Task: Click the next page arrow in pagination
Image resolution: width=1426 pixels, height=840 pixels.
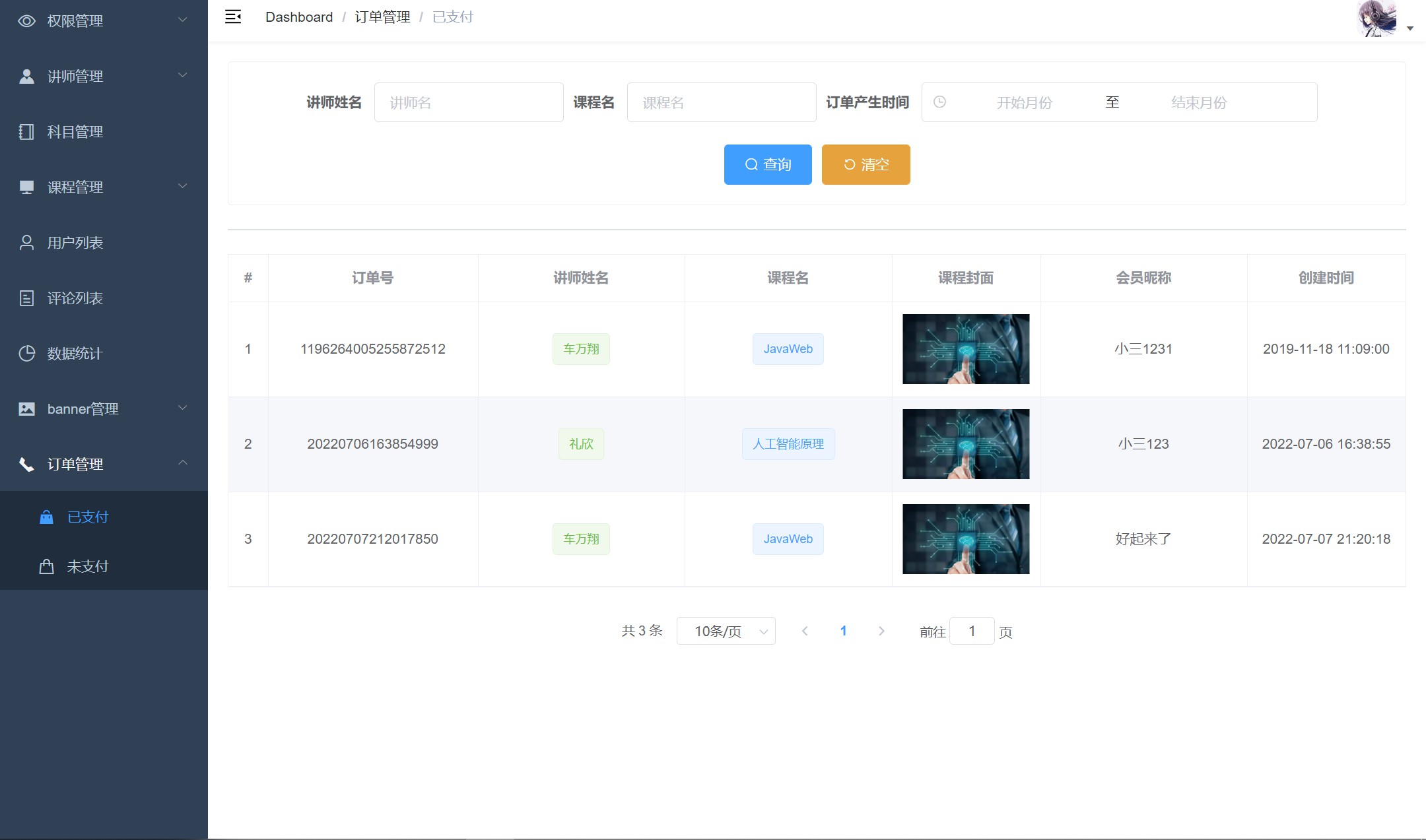Action: pyautogui.click(x=881, y=631)
